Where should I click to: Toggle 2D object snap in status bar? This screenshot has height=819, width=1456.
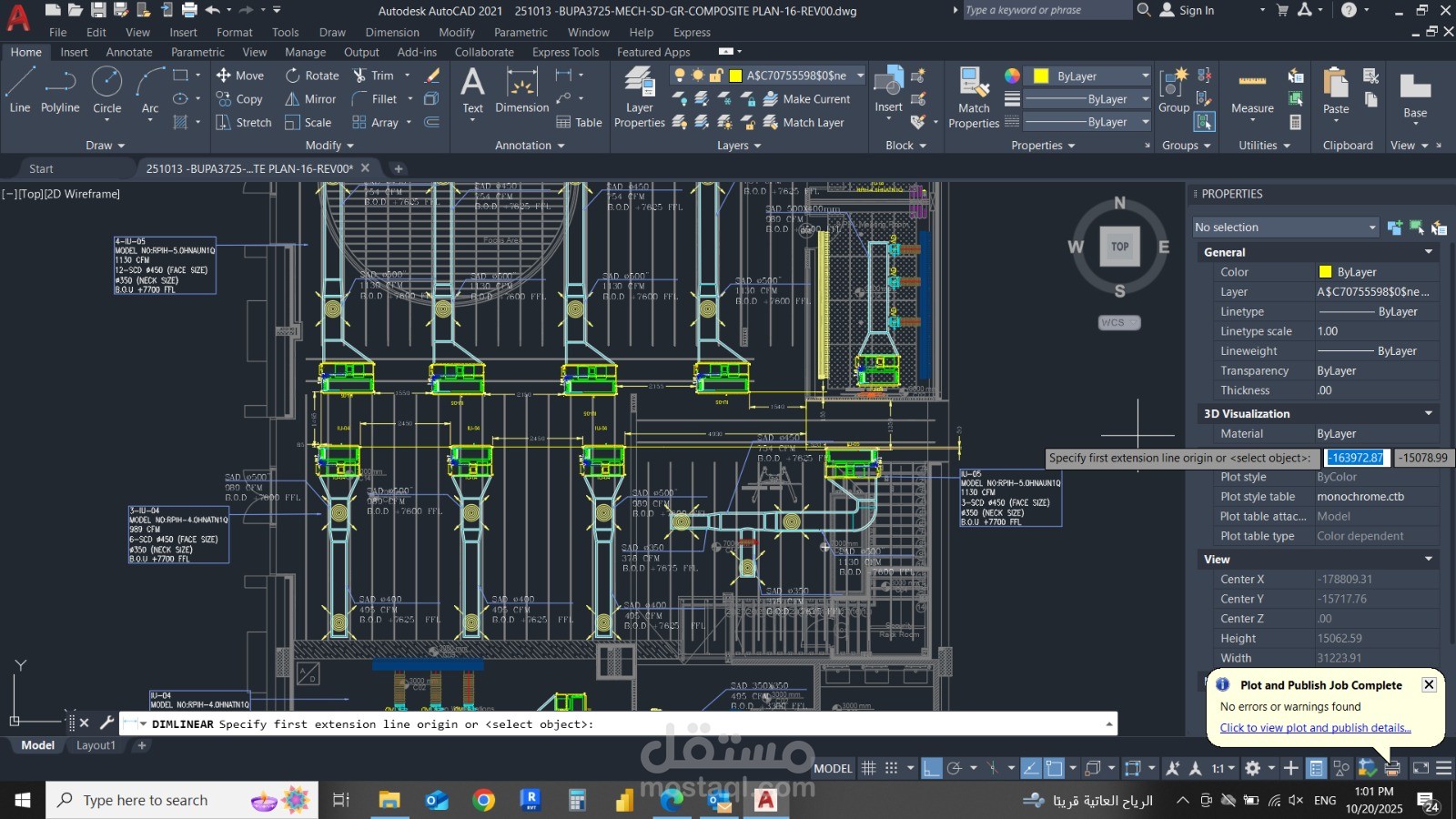coord(1054,768)
